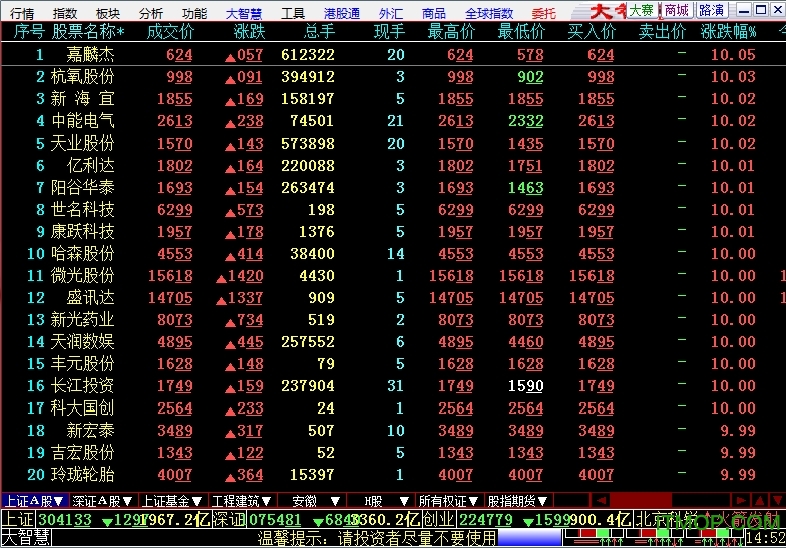Select stock row 长江投资
786x548 pixels.
(x=393, y=386)
